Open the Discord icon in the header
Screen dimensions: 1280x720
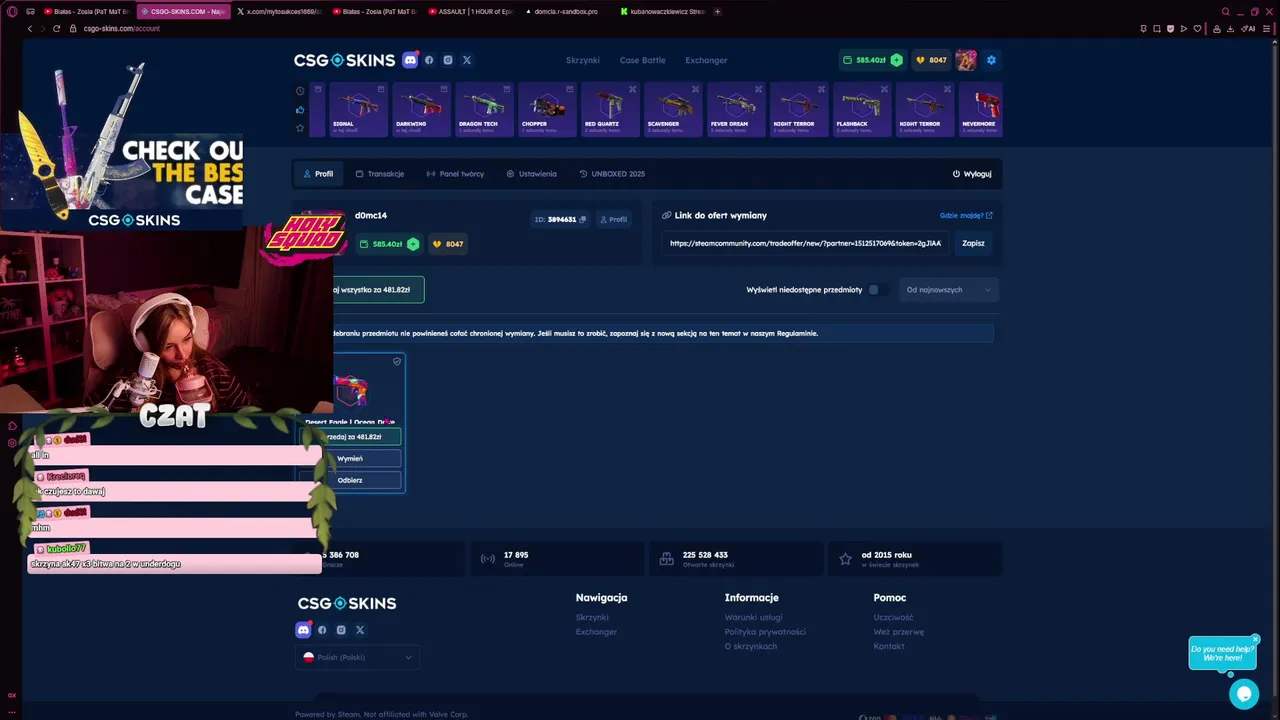tap(410, 60)
